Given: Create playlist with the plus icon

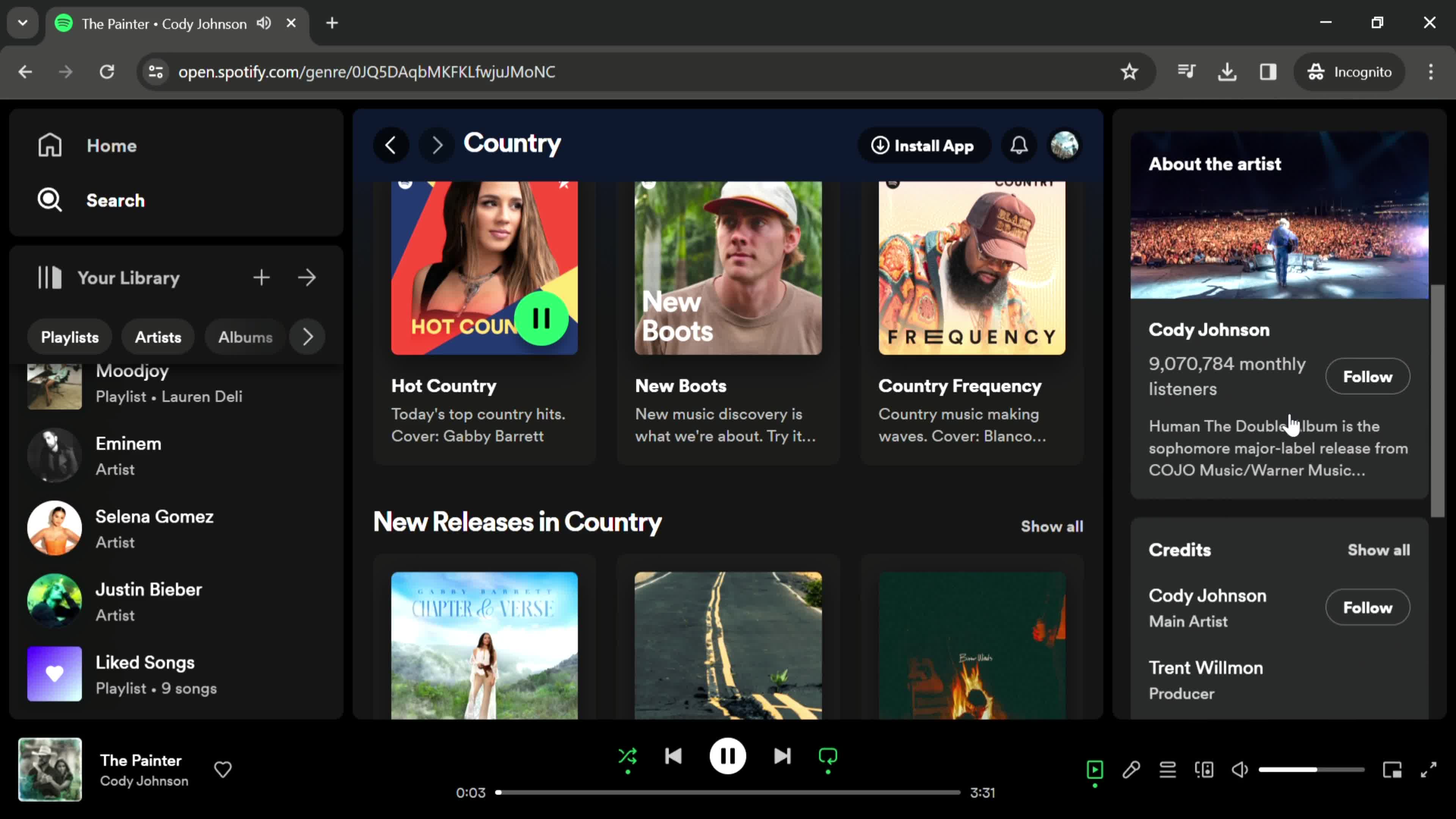Looking at the screenshot, I should pos(261,278).
